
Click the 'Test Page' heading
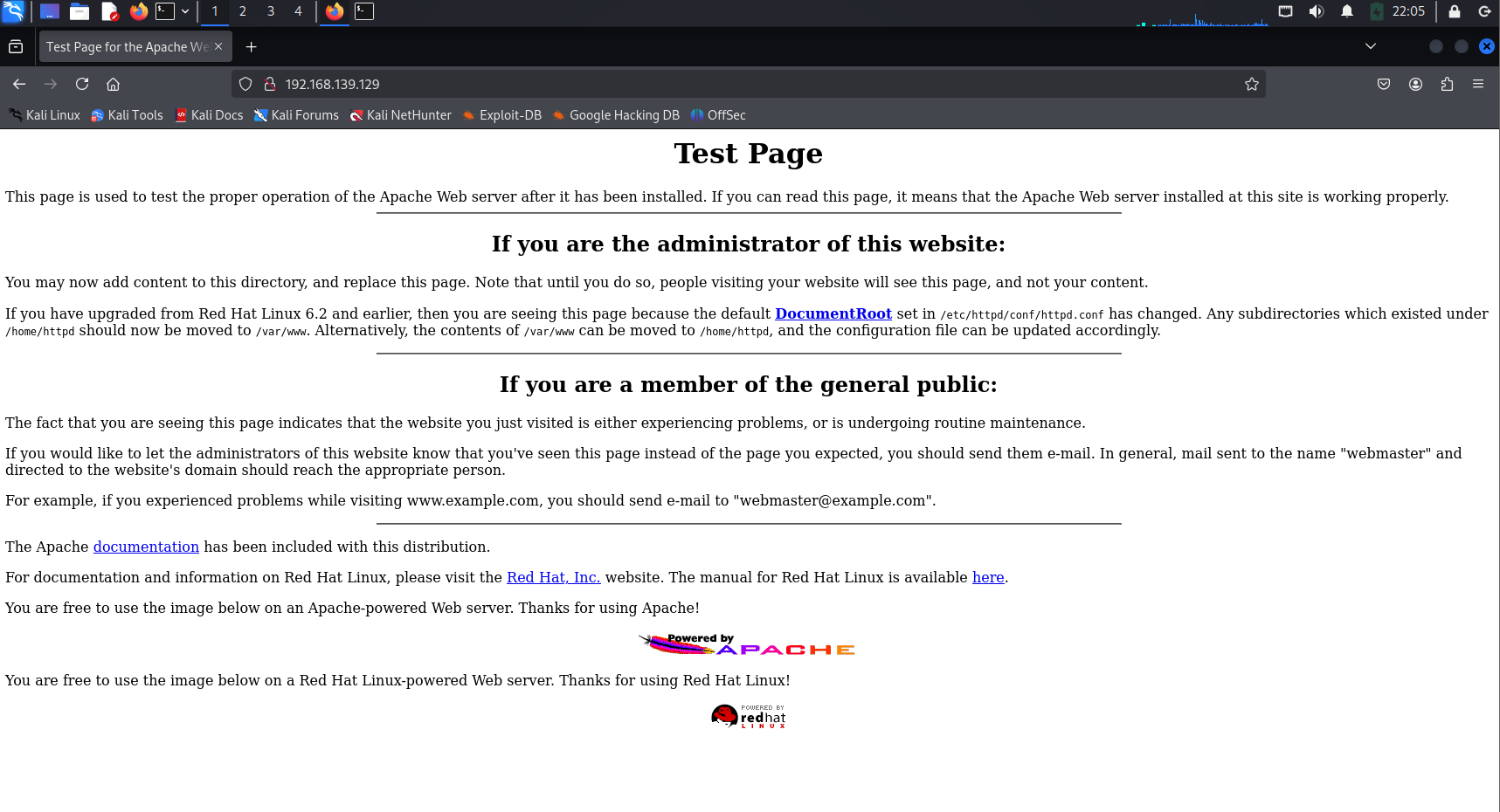(749, 154)
